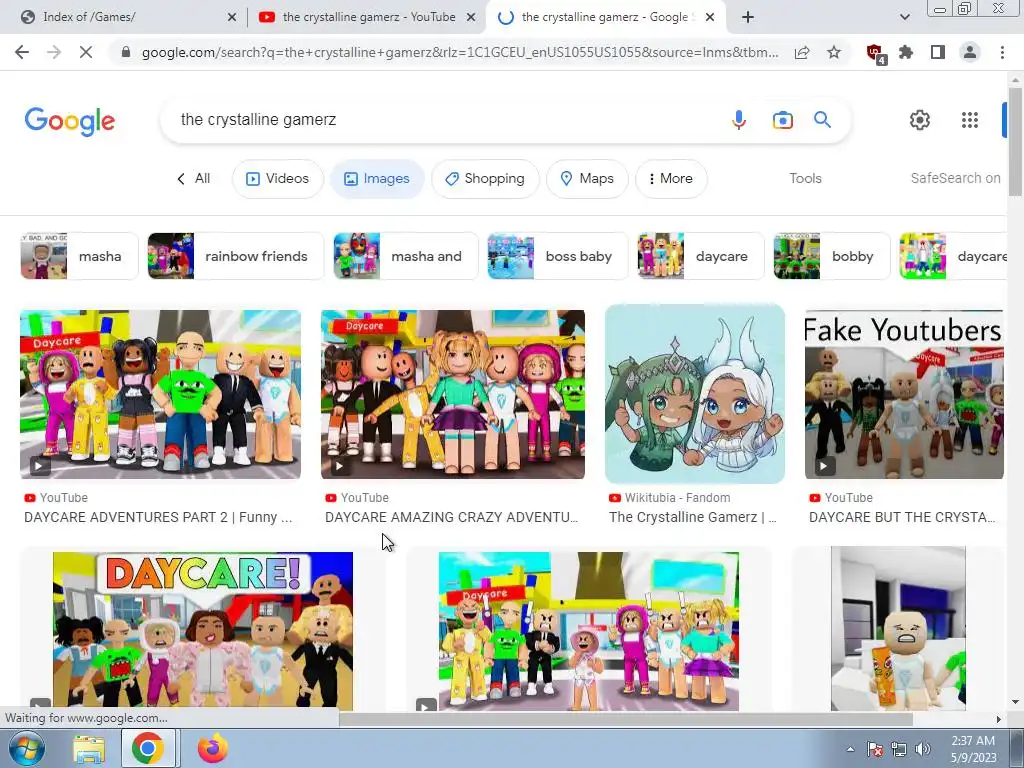
Task: Toggle the browser side panel icon
Action: point(938,52)
